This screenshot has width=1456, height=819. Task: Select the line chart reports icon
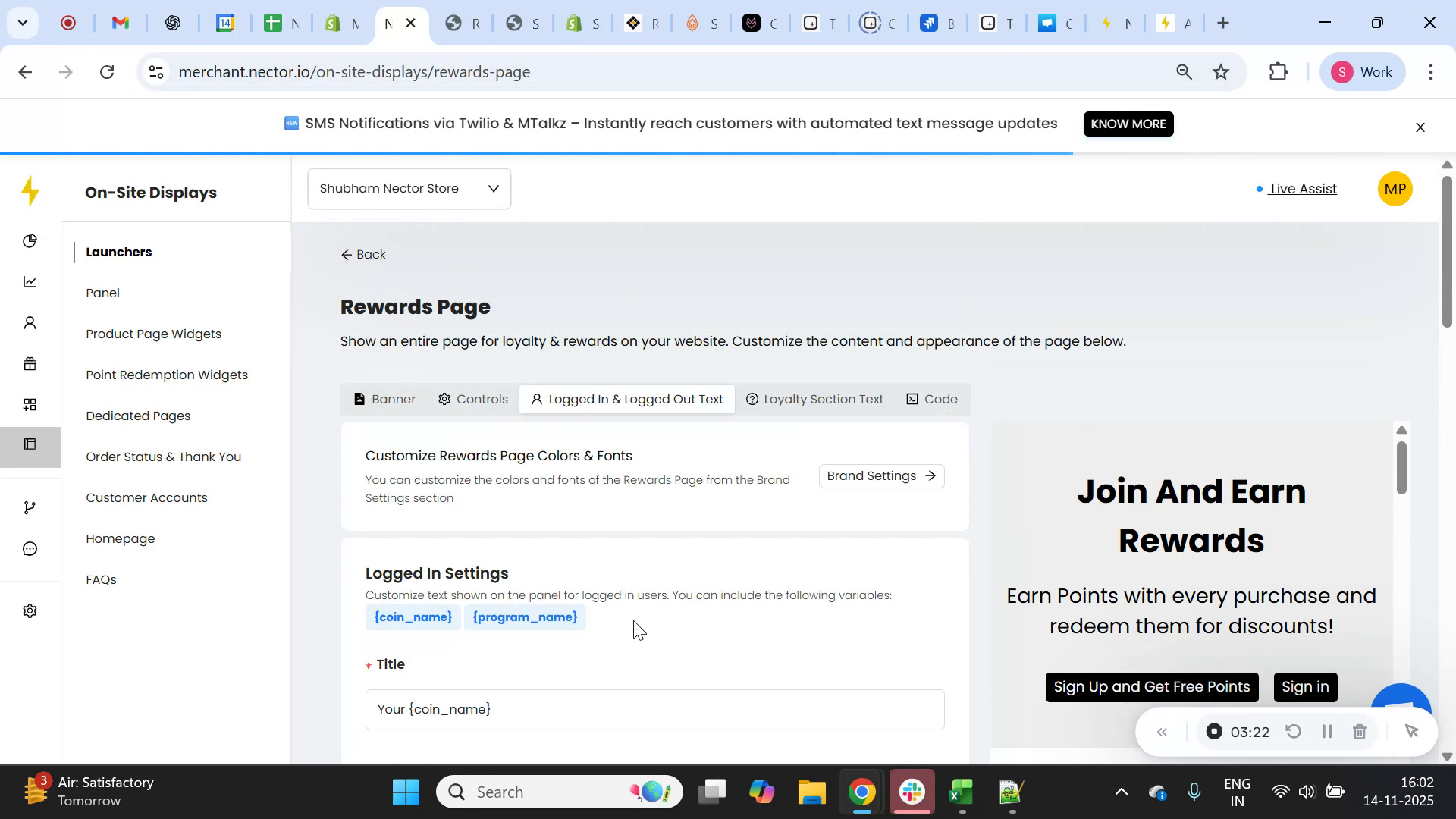coord(30,281)
